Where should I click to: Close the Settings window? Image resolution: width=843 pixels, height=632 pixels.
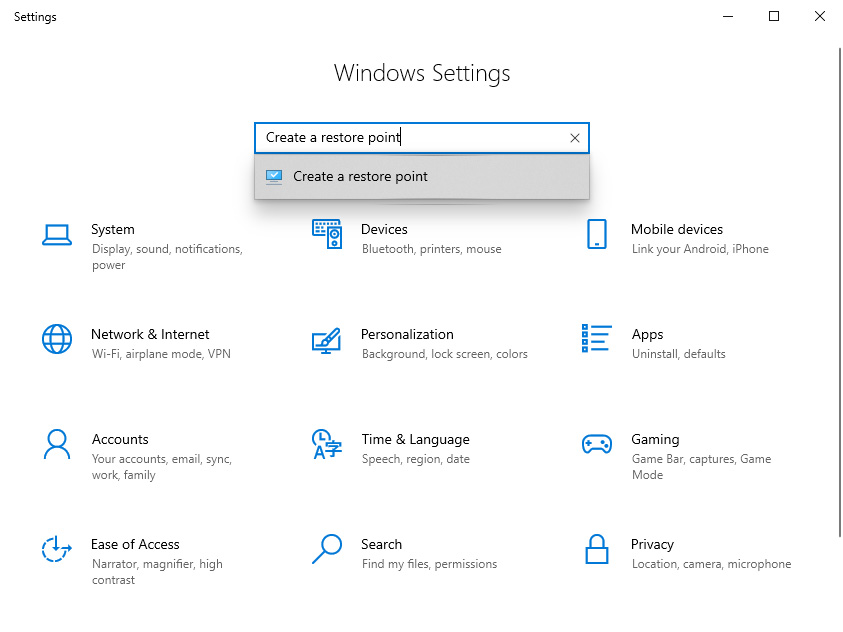(819, 17)
